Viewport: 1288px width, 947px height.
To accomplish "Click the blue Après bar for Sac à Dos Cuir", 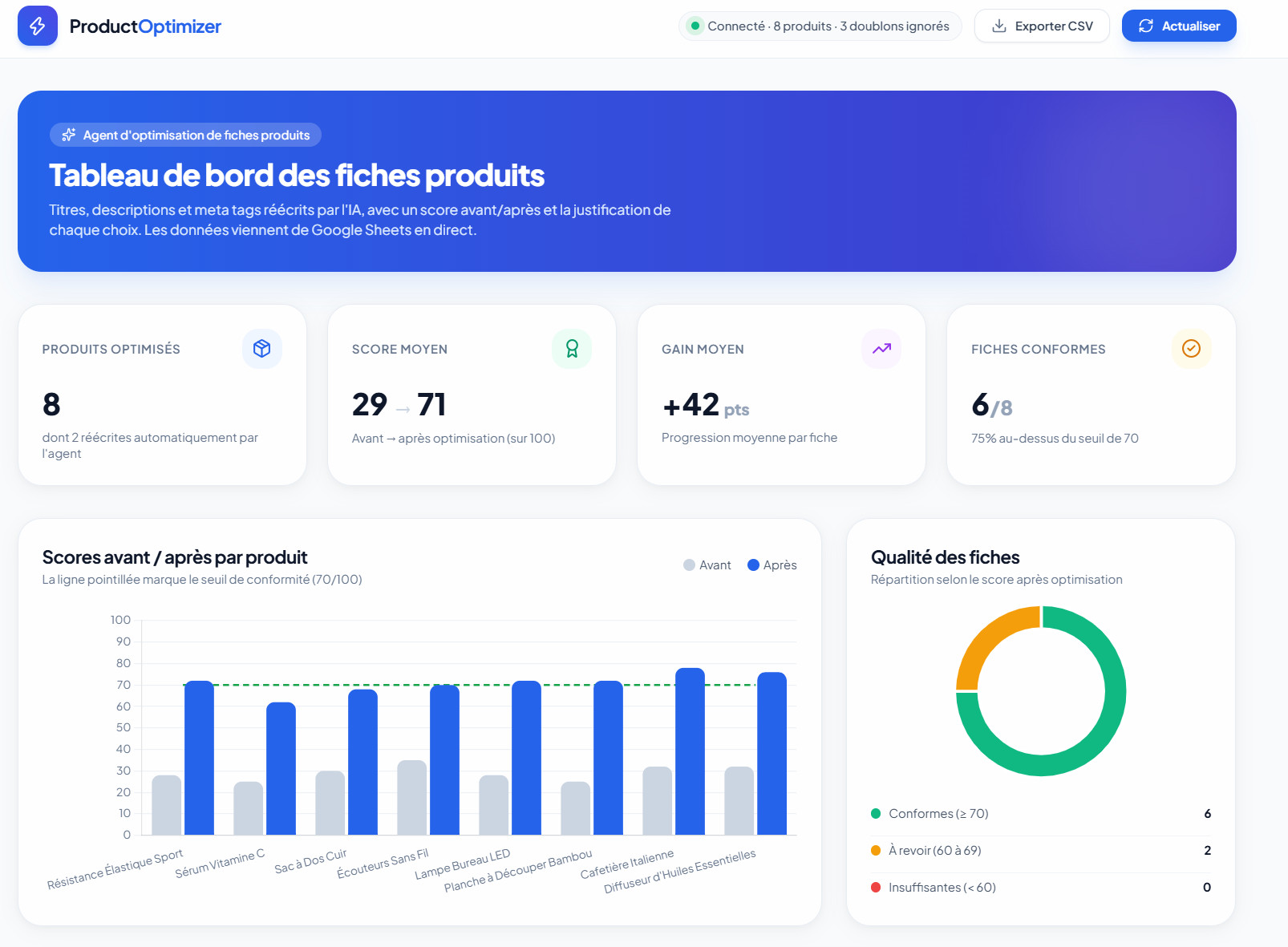I will click(363, 762).
